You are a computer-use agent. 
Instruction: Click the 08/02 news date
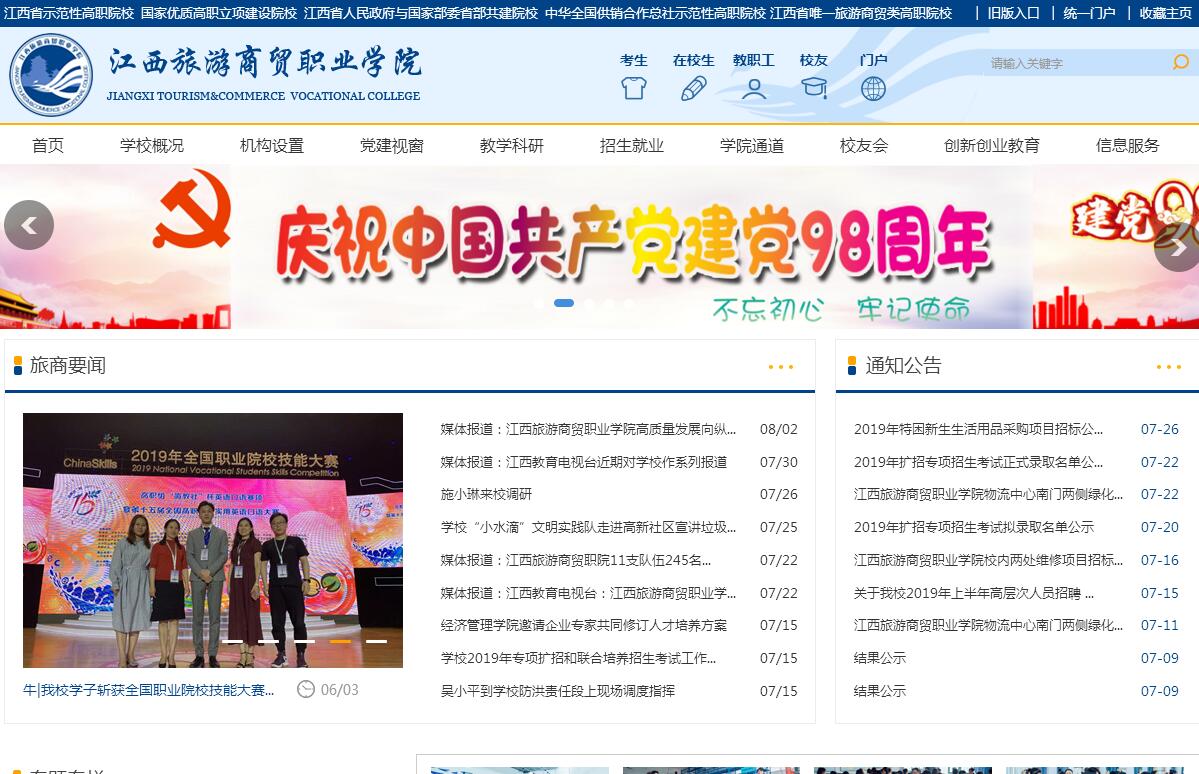tap(778, 429)
